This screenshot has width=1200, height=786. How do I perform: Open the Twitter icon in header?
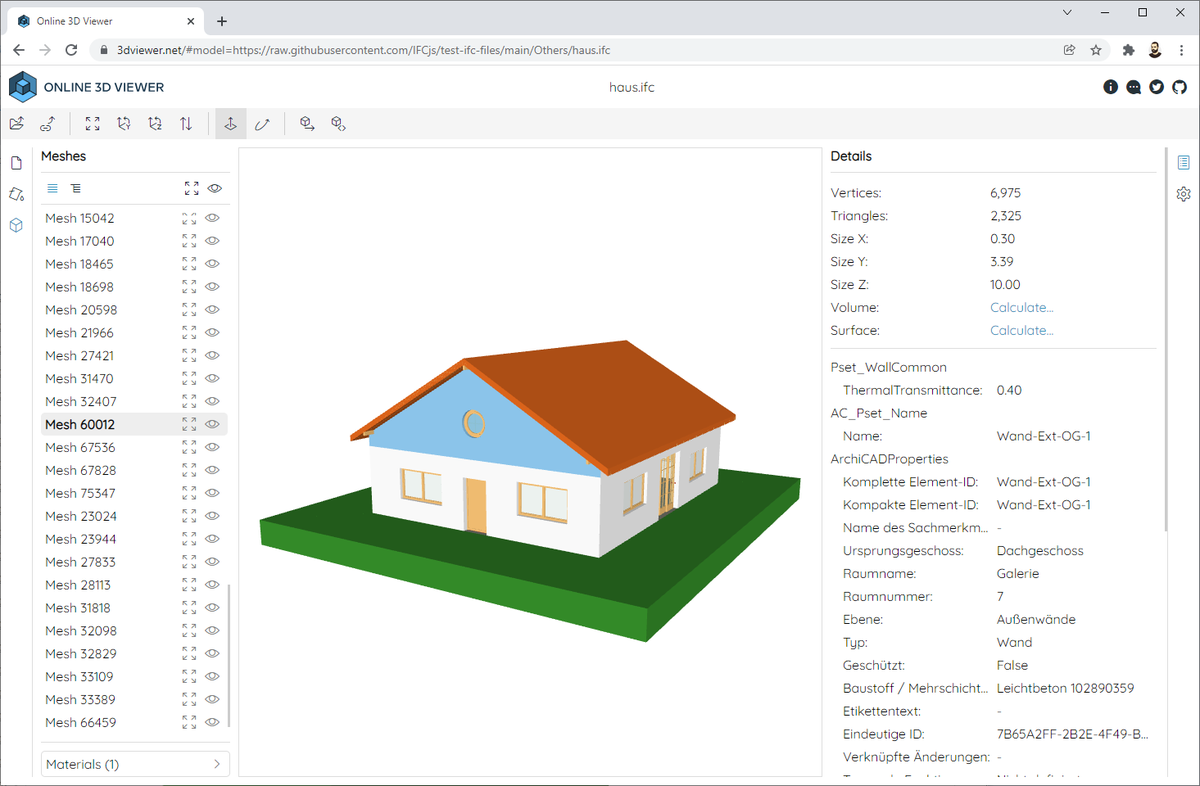point(1157,87)
